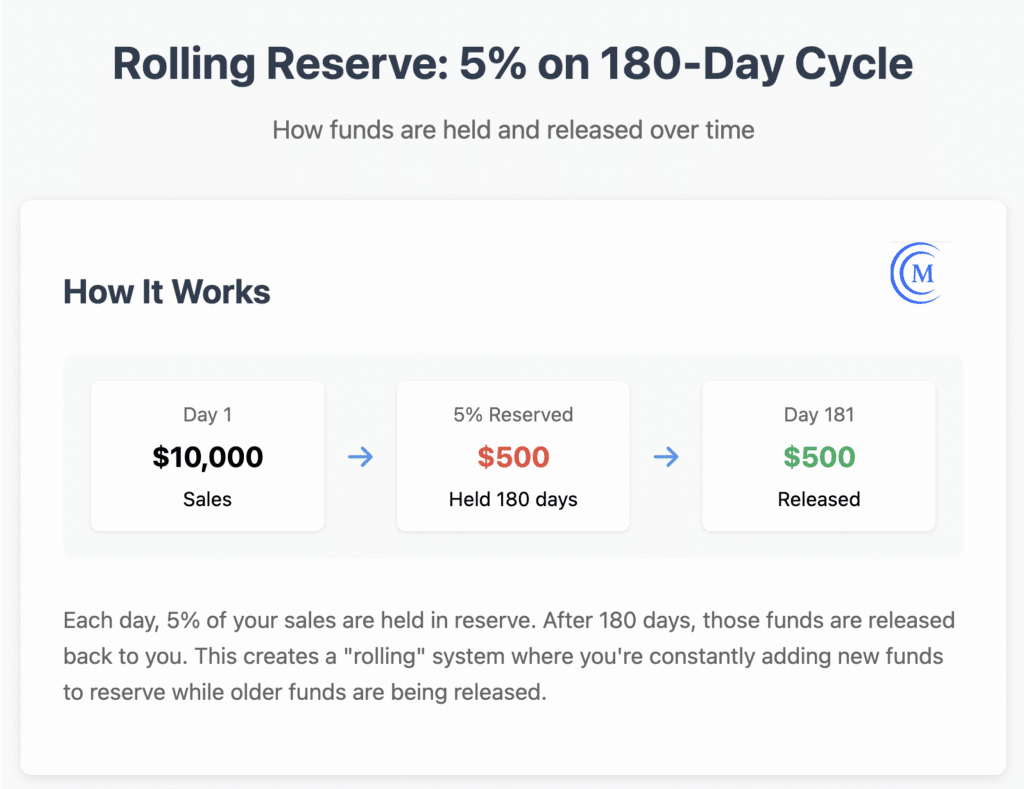Select the black $10,000 sales amount
The width and height of the screenshot is (1024, 789).
[x=207, y=457]
